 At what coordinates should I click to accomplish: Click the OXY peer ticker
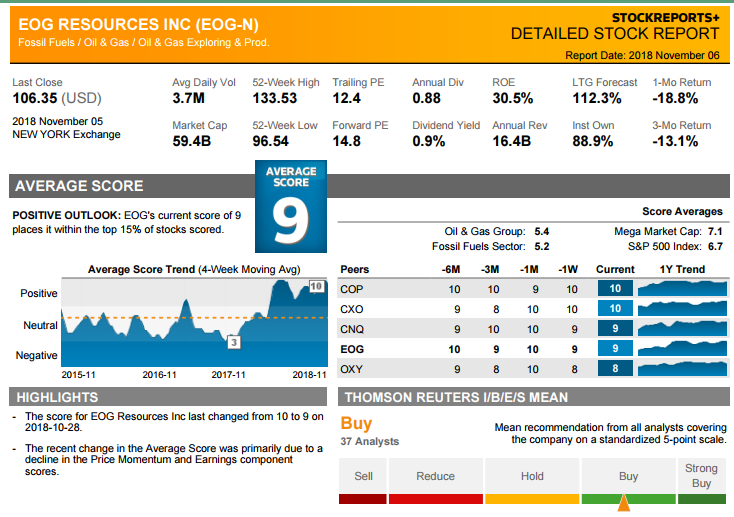(352, 369)
